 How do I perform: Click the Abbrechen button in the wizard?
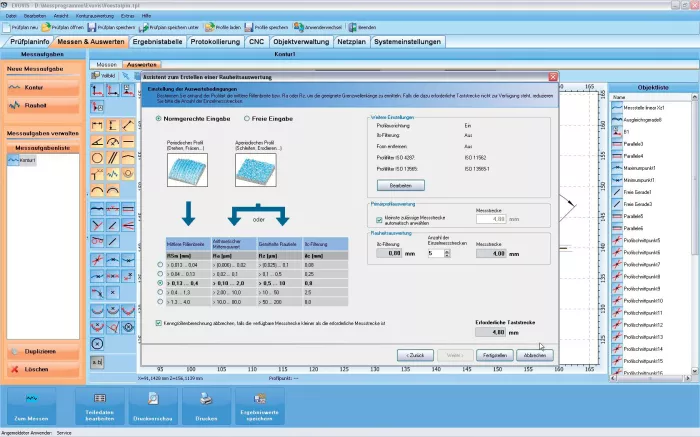point(534,355)
